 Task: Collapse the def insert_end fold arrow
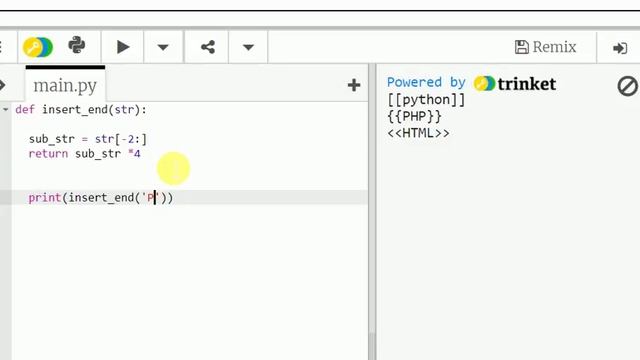(6, 109)
